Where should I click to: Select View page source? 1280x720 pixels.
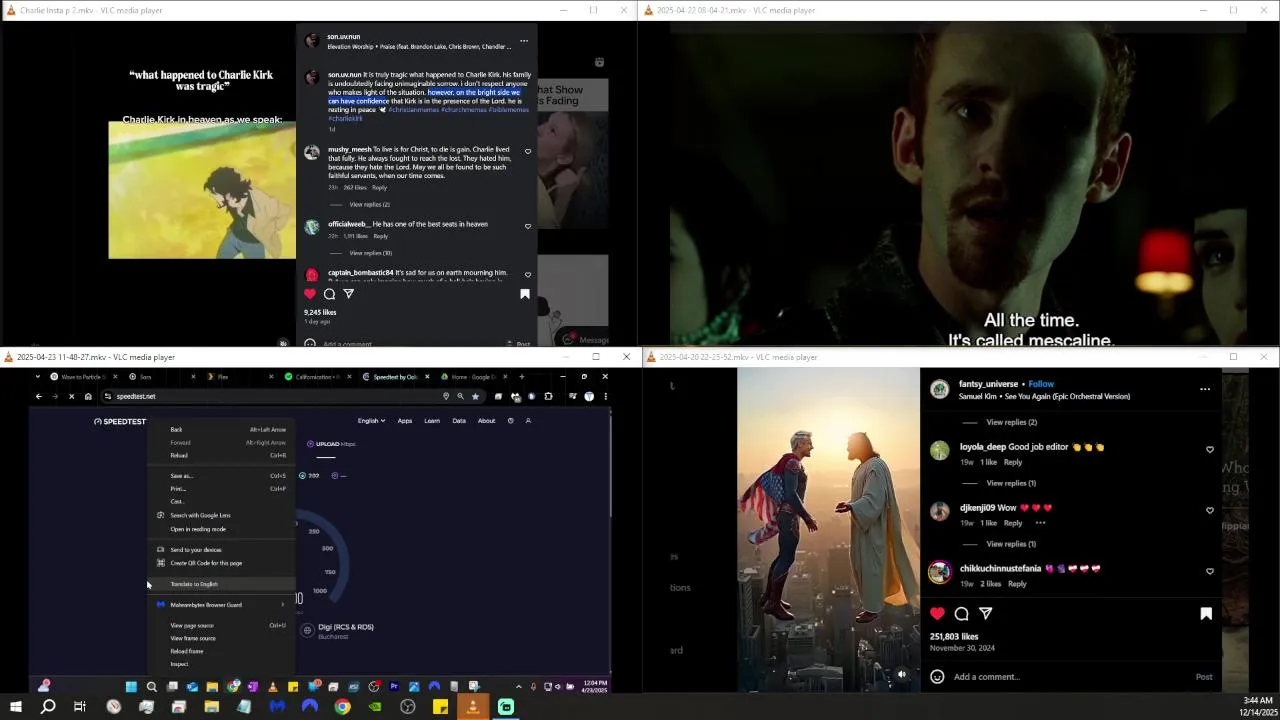click(222, 626)
